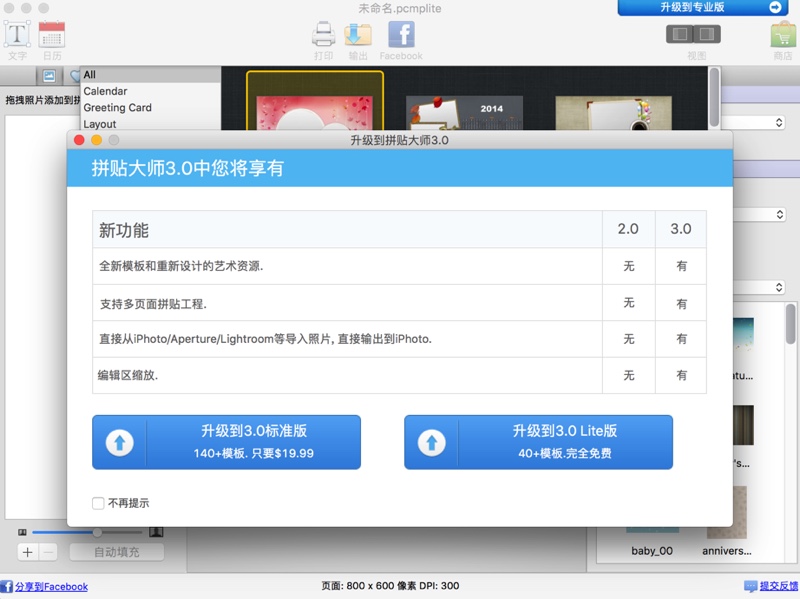Click 升级到3.0标准版 upgrade button
The image size is (800, 599).
227,442
